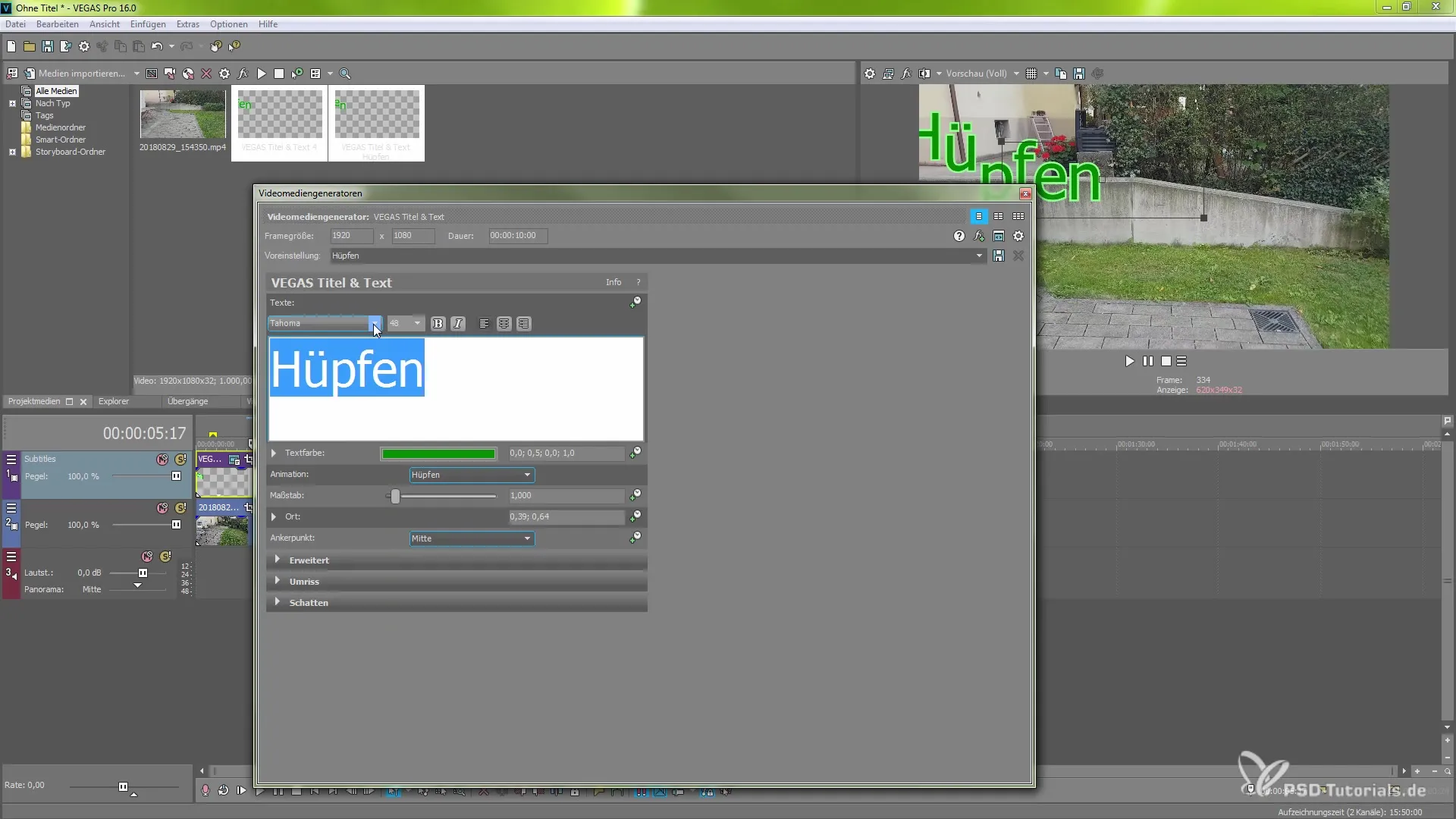Open the Extras menu
Viewport: 1456px width, 819px height.
(188, 24)
